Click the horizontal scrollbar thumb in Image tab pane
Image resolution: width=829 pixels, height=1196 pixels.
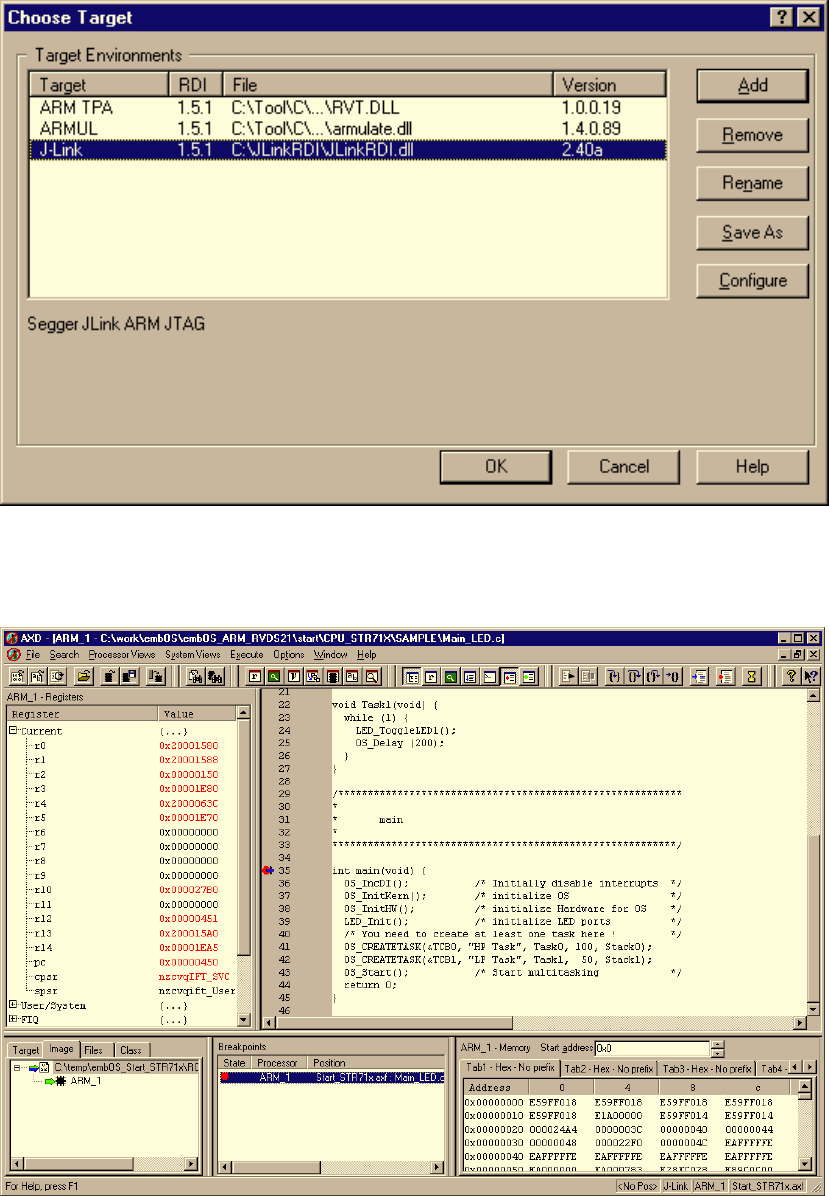[x=77, y=1164]
